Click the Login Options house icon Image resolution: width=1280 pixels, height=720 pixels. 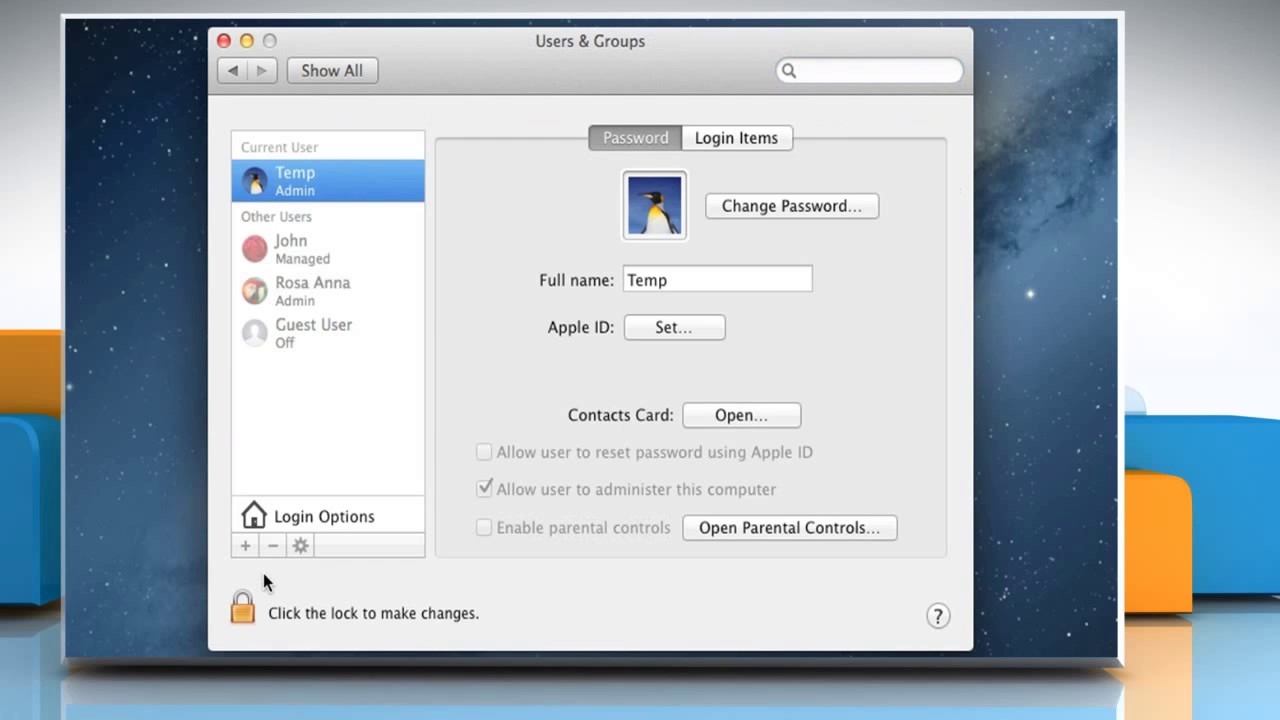coord(254,516)
